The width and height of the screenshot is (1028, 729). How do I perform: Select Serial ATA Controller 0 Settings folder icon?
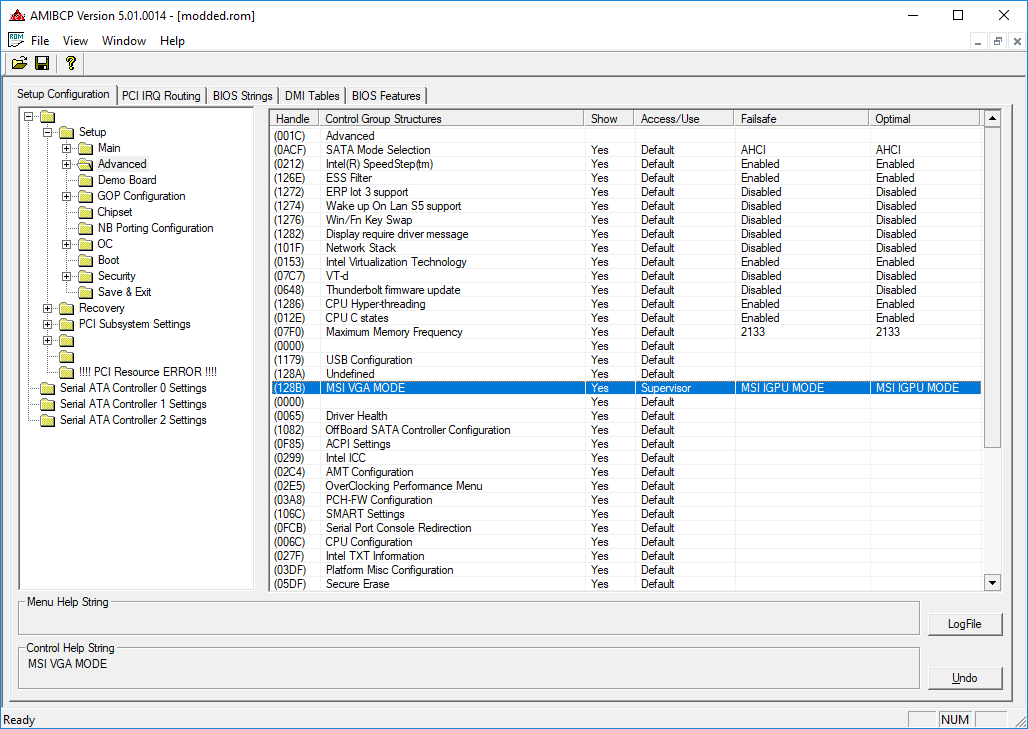click(47, 388)
